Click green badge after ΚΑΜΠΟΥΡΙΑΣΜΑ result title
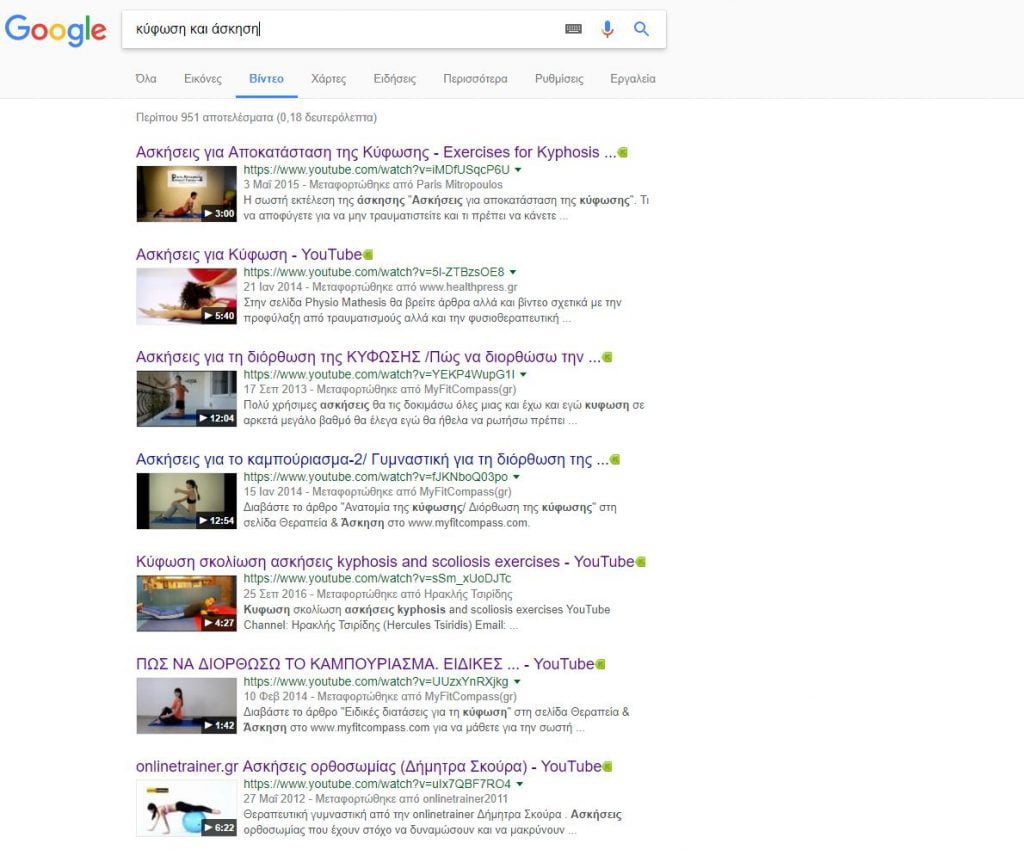The height and width of the screenshot is (856, 1024). point(601,664)
